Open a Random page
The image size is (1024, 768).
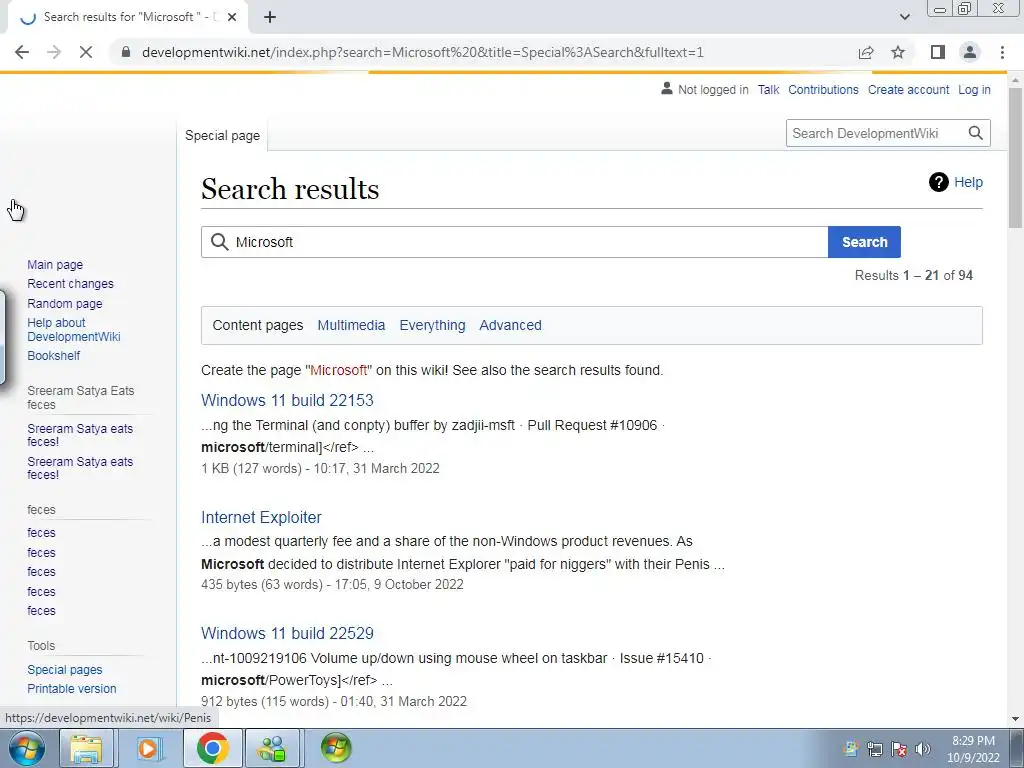coord(65,303)
